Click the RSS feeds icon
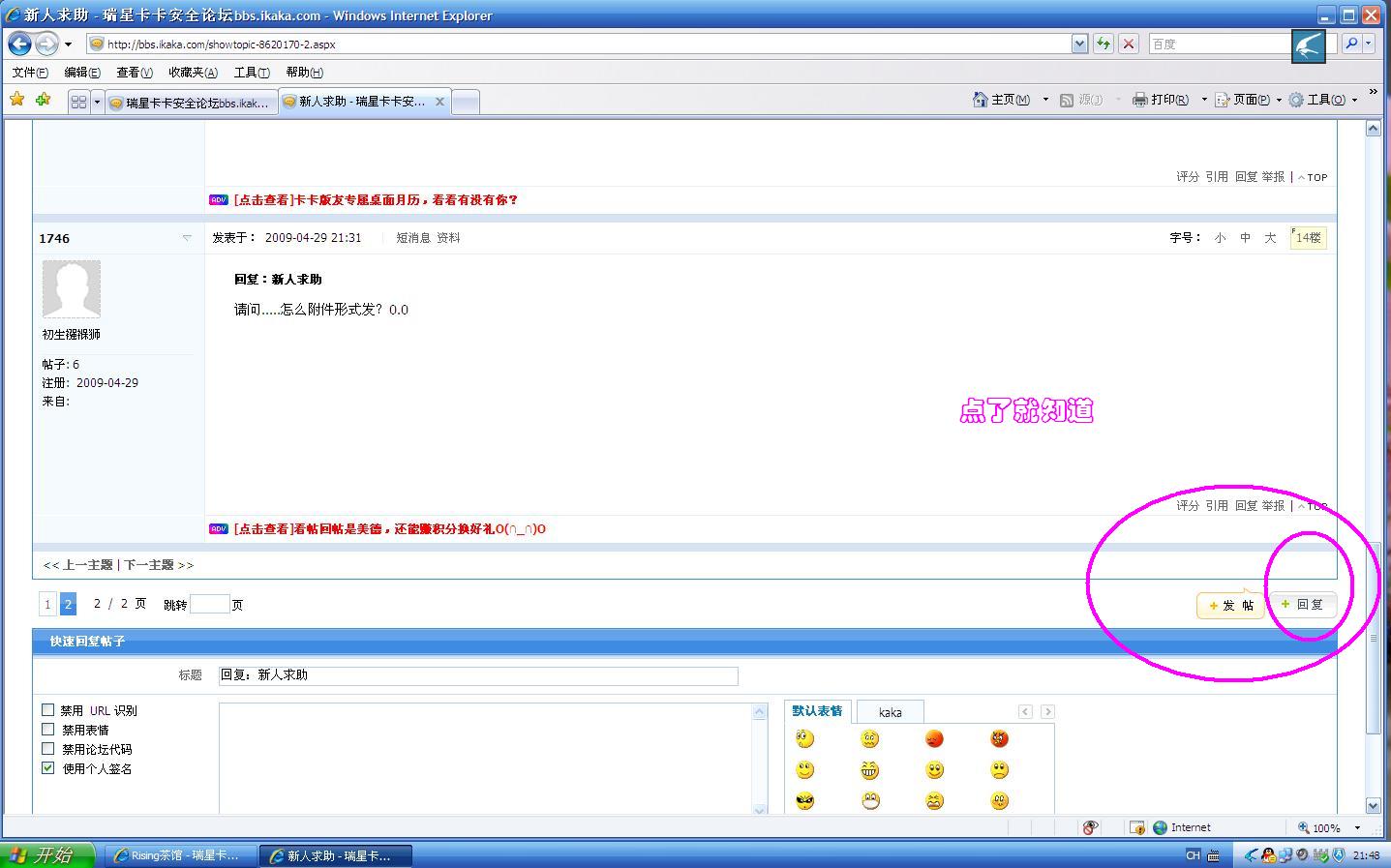This screenshot has height=868, width=1391. click(x=1067, y=100)
